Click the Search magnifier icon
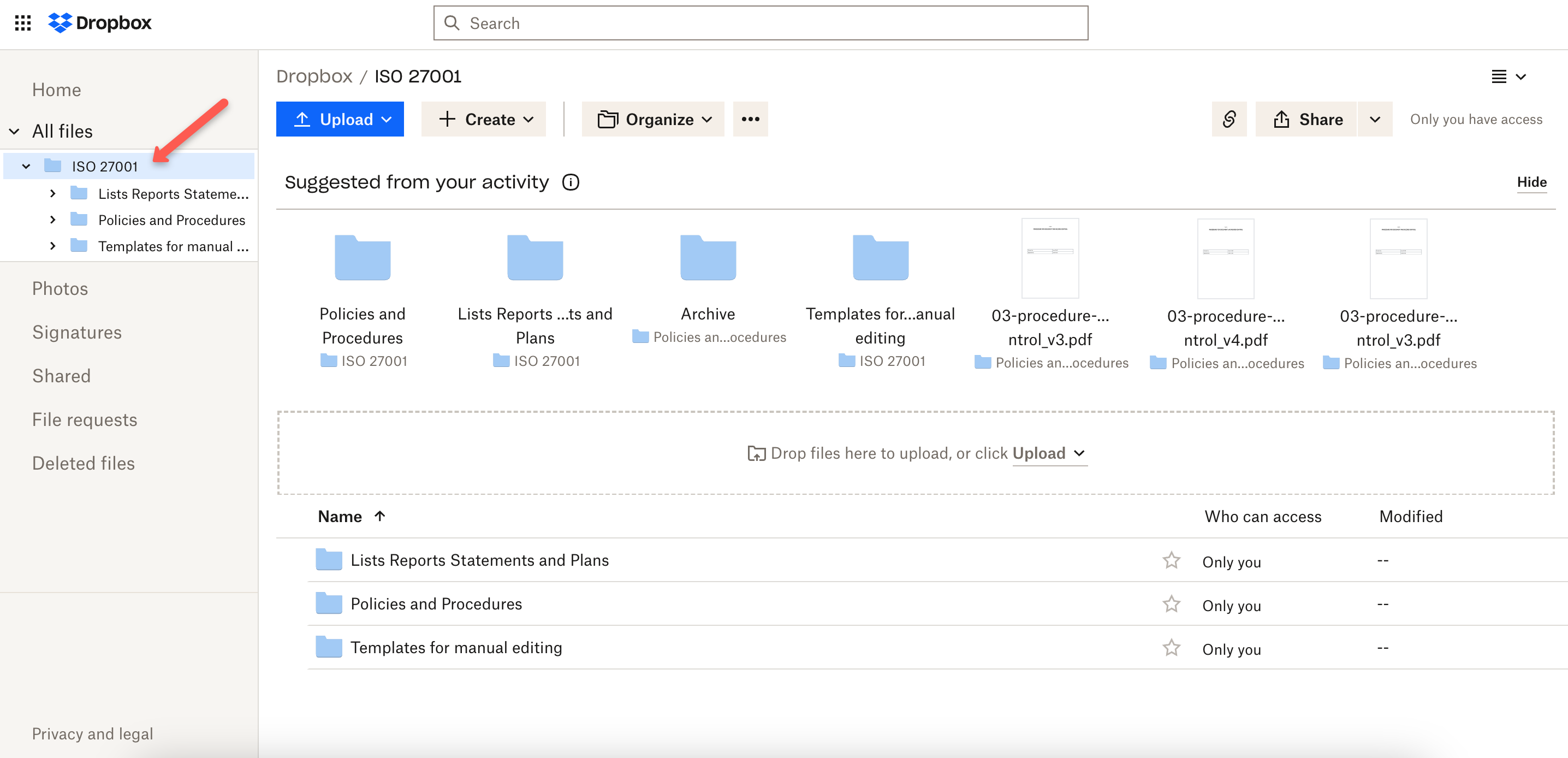 [x=452, y=22]
